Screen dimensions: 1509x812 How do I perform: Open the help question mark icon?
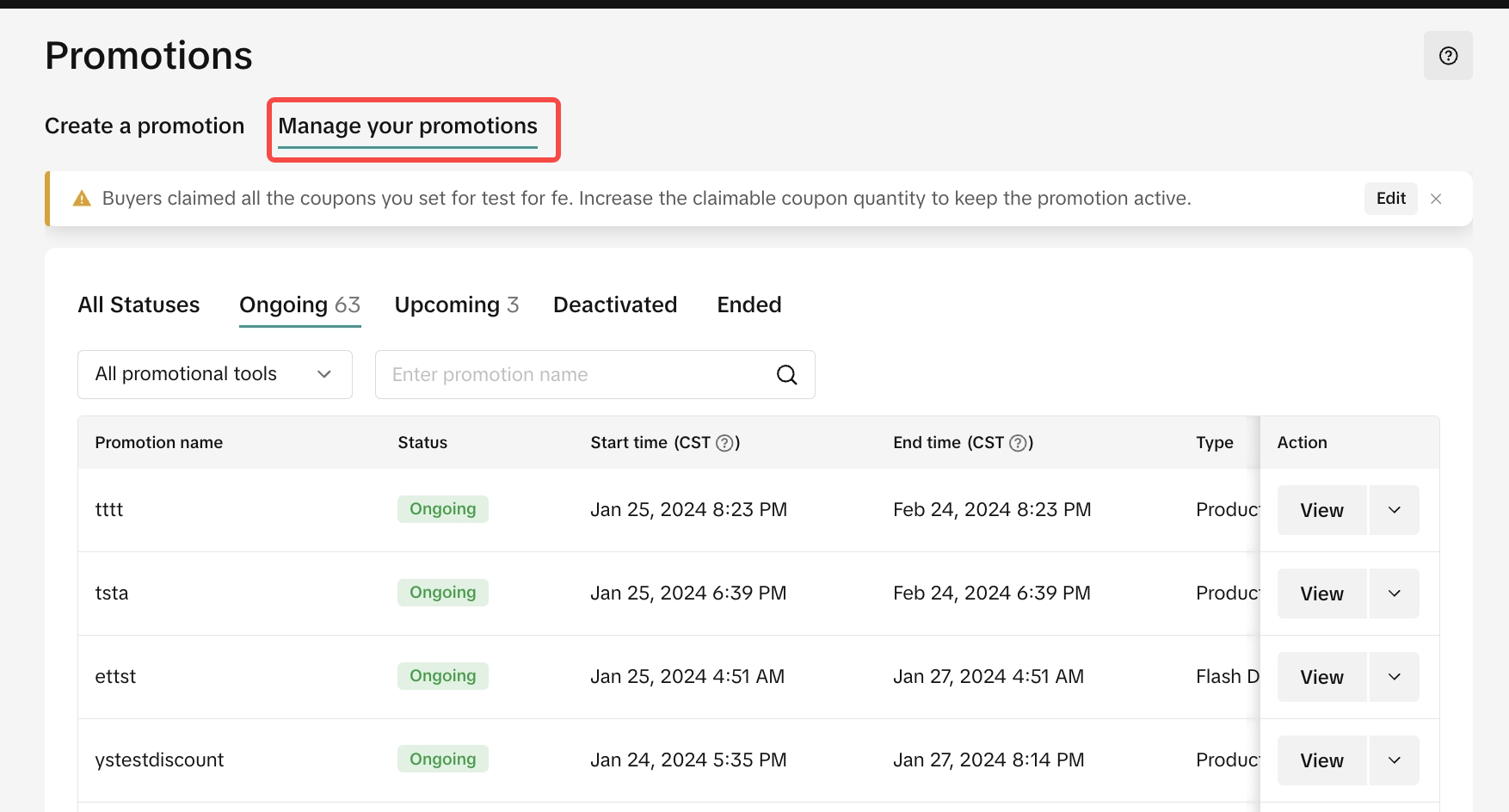point(1448,56)
